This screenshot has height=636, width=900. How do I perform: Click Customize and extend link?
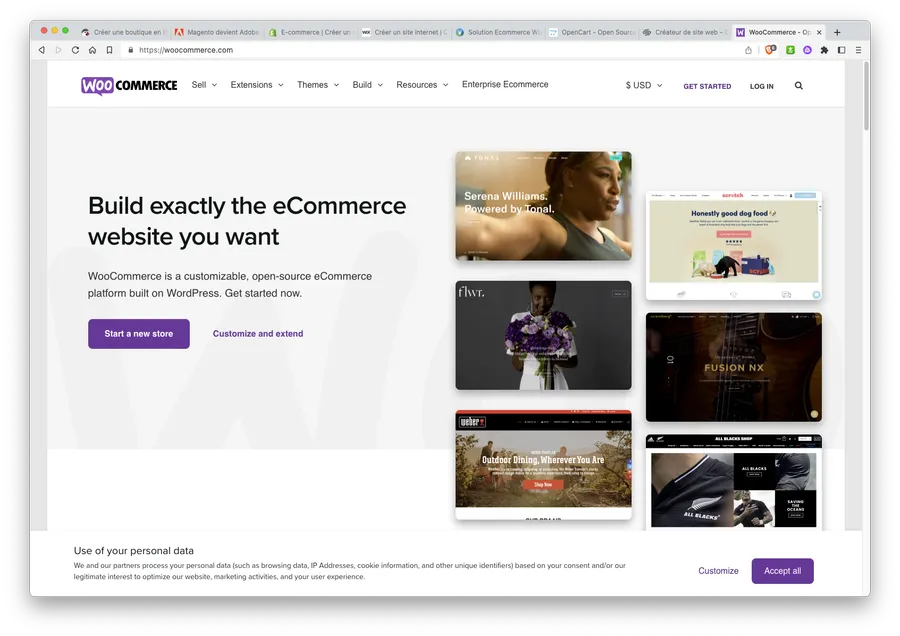[x=258, y=333]
